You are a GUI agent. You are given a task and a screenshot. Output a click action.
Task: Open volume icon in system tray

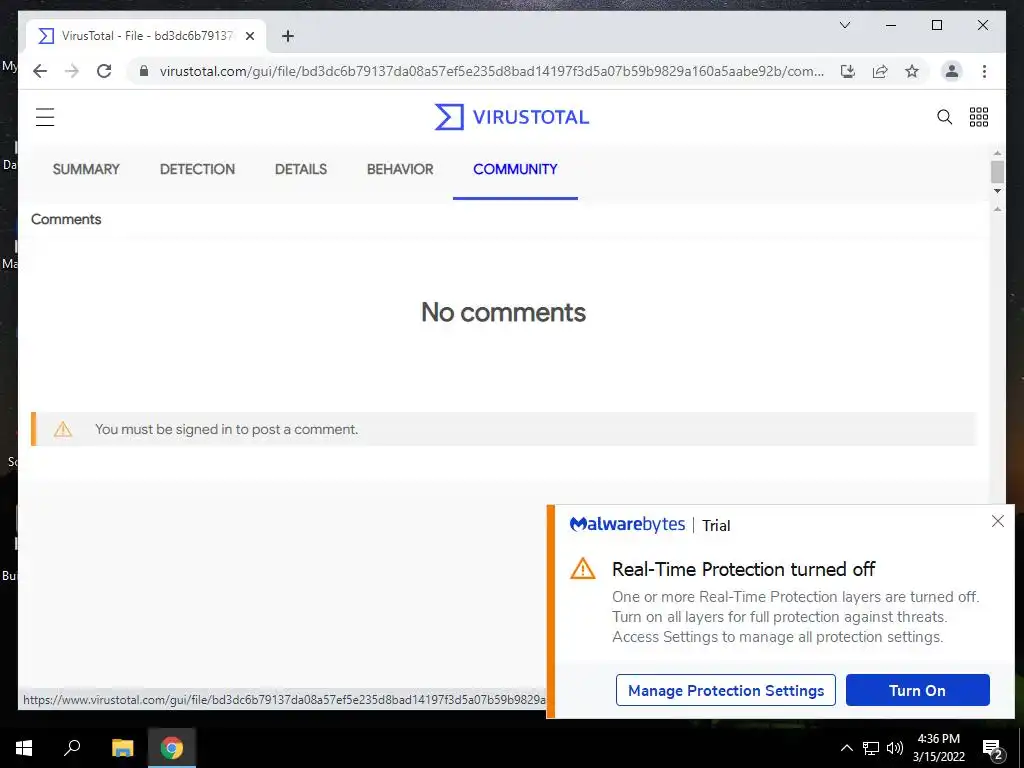coord(895,748)
